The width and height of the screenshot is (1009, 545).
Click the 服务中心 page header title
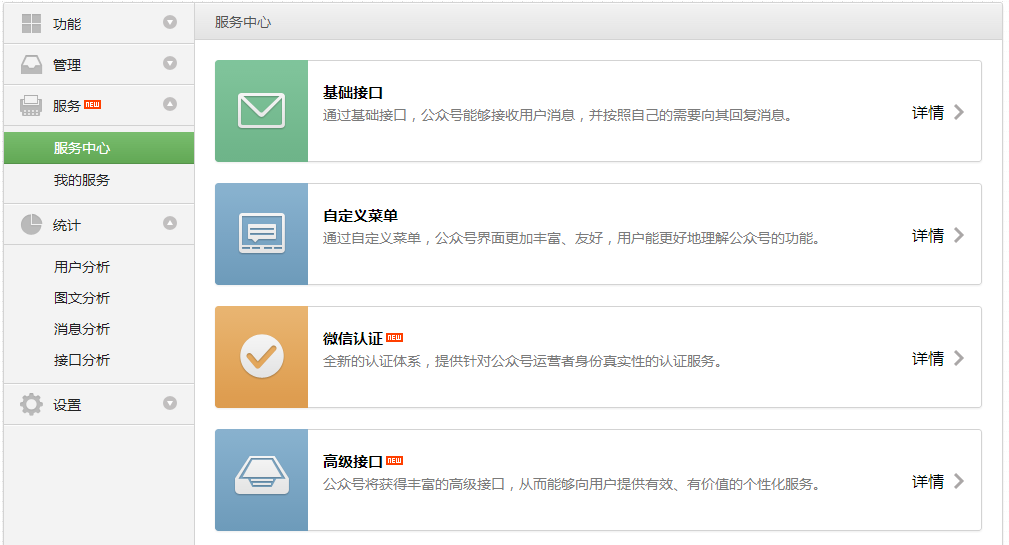tap(243, 22)
